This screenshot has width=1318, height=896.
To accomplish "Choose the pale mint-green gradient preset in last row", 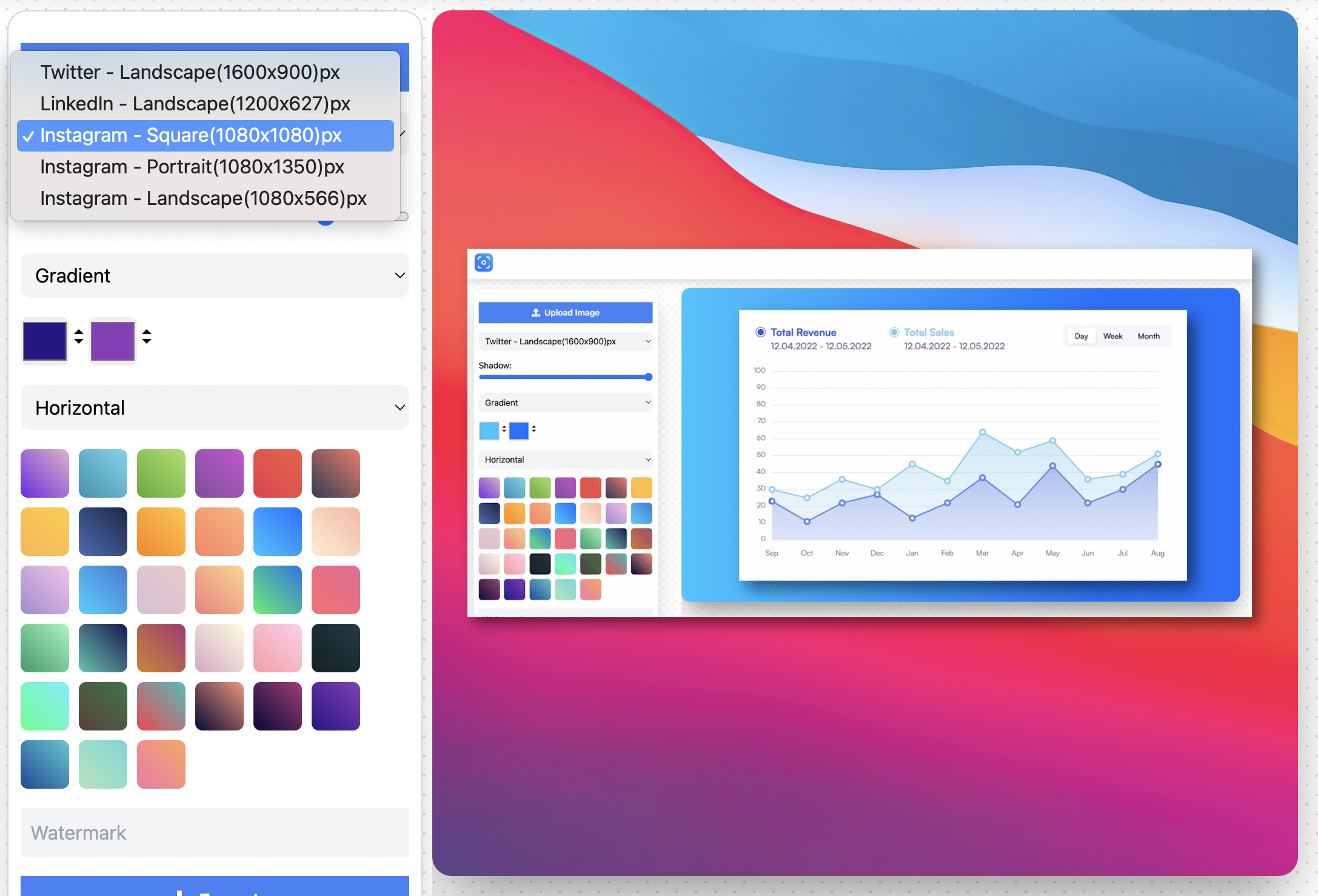I will [103, 764].
